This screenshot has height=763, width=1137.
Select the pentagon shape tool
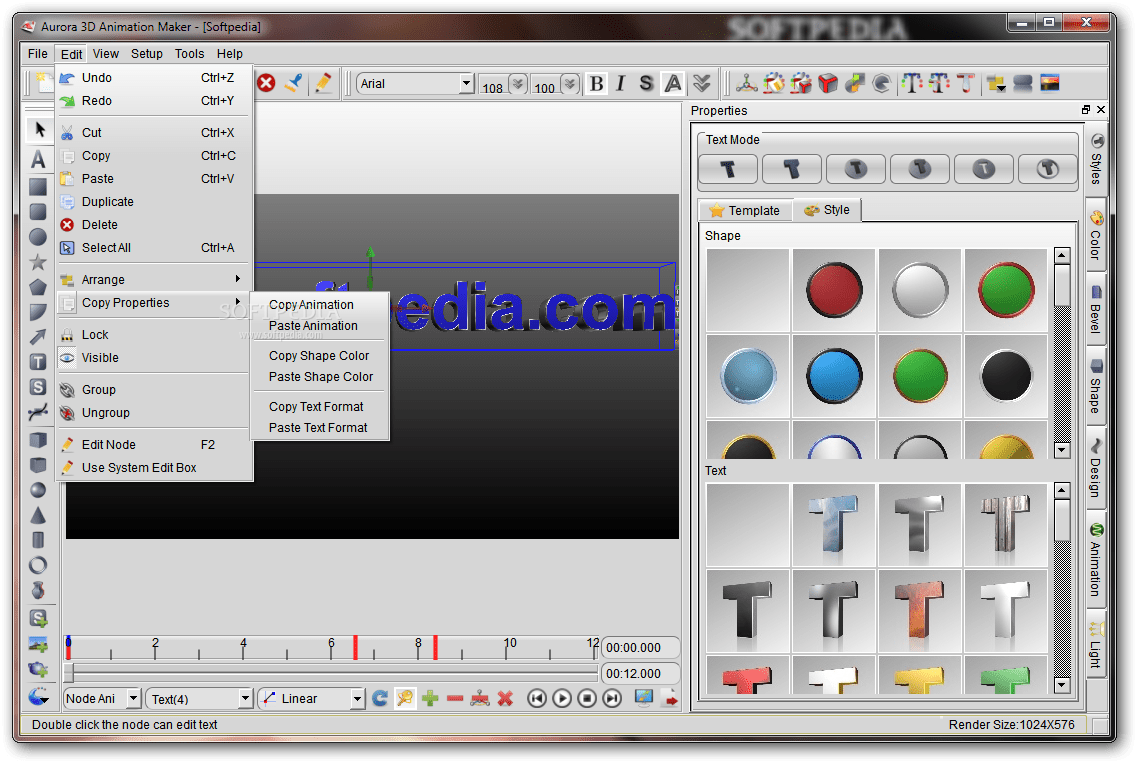[38, 287]
